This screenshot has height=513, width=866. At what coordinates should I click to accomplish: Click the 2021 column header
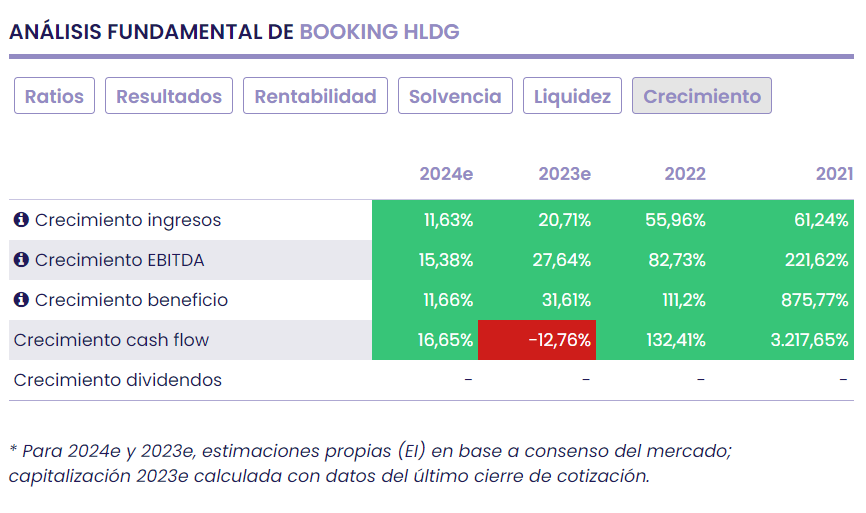[833, 174]
